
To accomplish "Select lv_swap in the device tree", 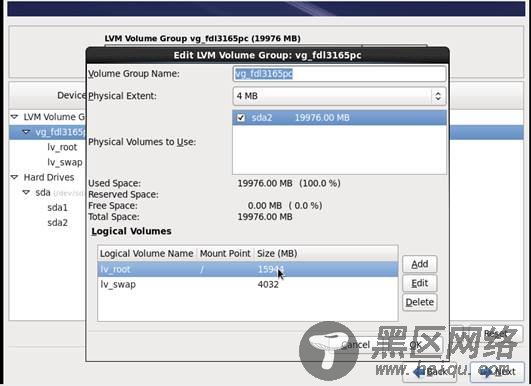I will point(65,163).
